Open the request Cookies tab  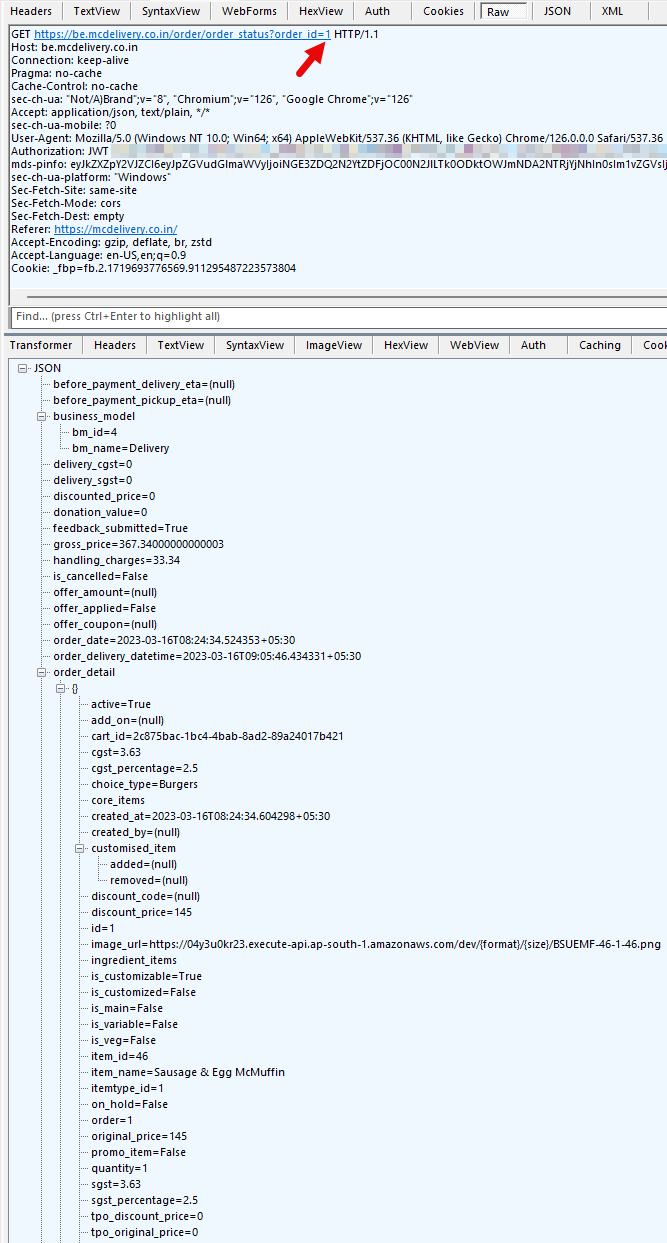click(443, 11)
